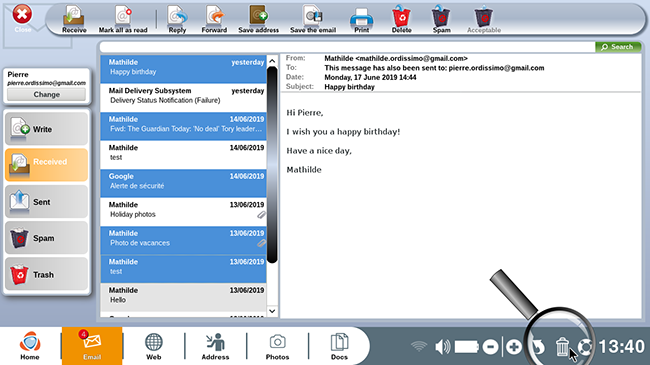This screenshot has width=650, height=365.
Task: Mark all emails as read
Action: pos(123,19)
